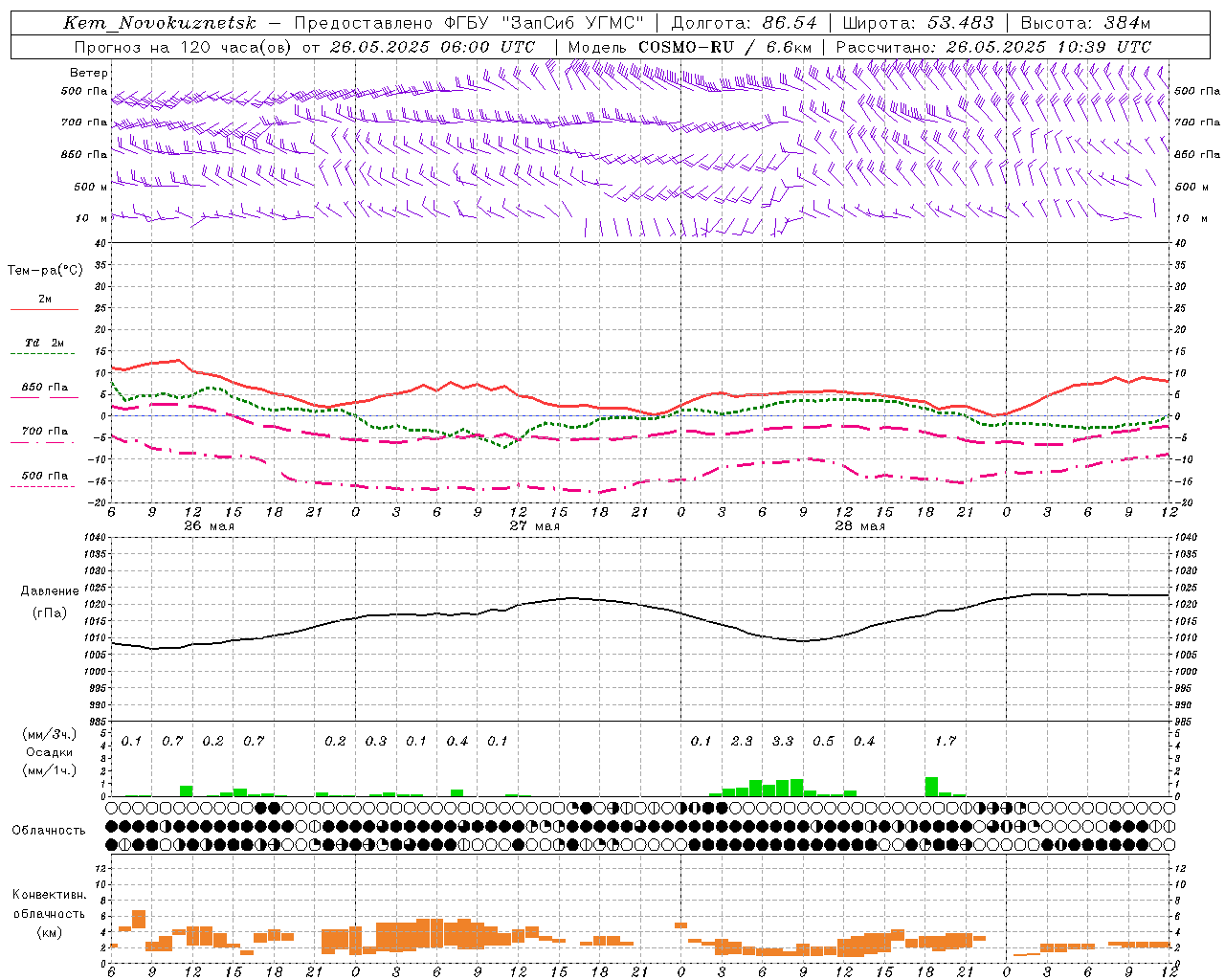
Task: Click the date label 26 мая
Action: 209,526
